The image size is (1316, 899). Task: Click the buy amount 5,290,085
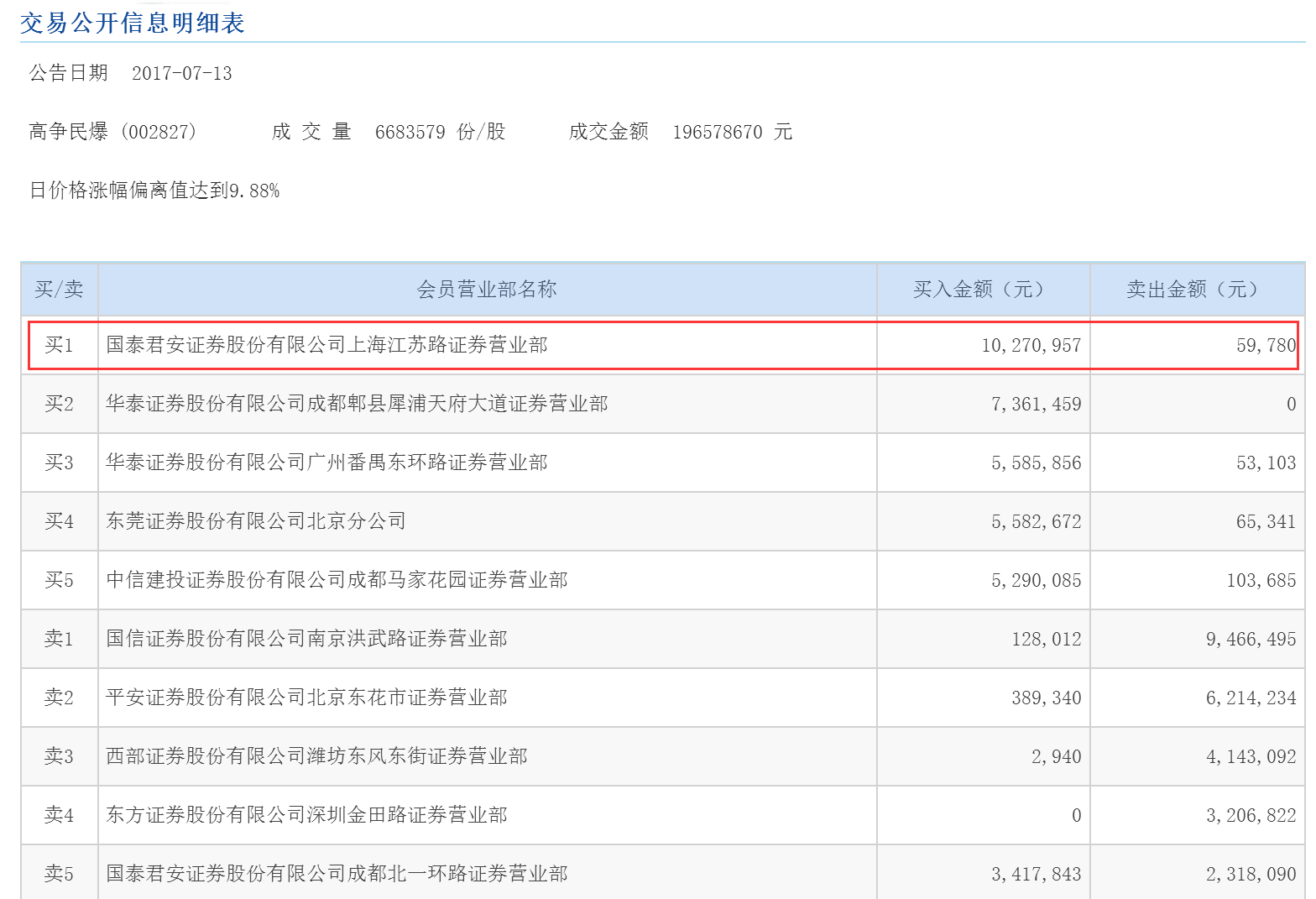pyautogui.click(x=1037, y=580)
